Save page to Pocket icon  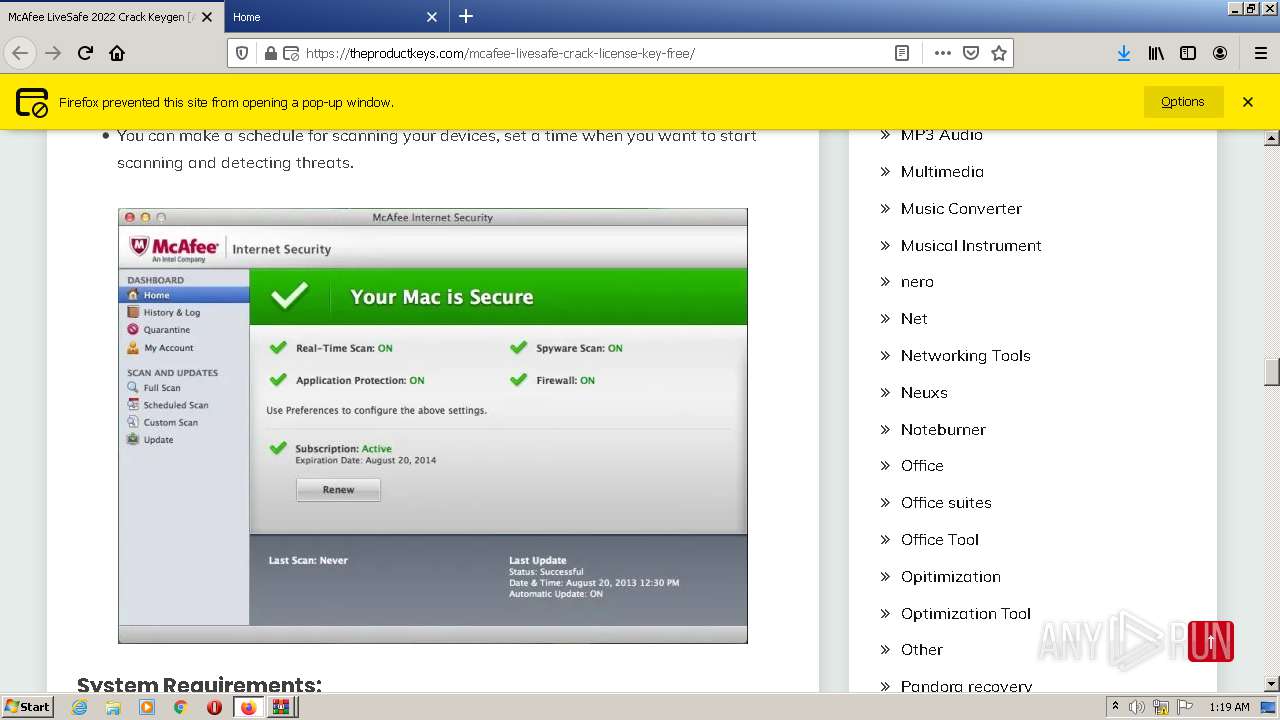(970, 53)
